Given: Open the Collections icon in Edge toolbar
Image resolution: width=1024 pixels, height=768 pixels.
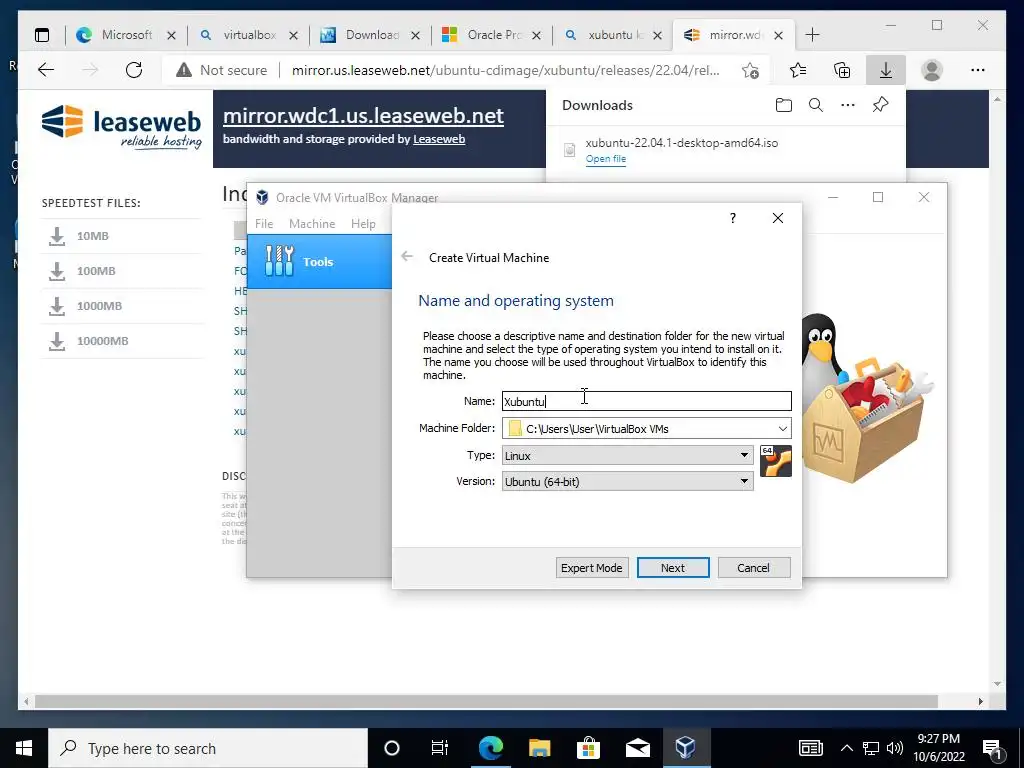Looking at the screenshot, I should point(842,70).
